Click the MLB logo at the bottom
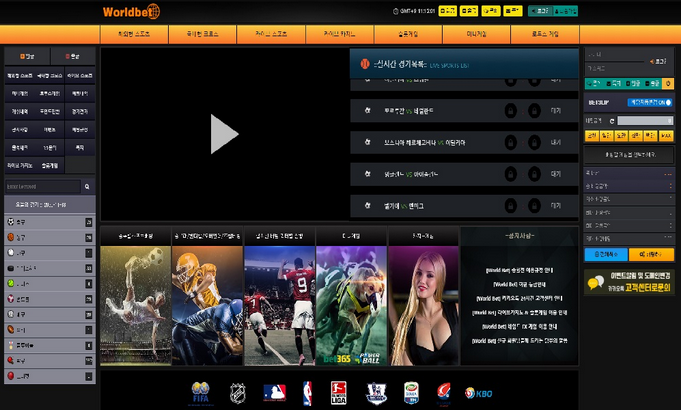The height and width of the screenshot is (411, 682). [x=275, y=393]
